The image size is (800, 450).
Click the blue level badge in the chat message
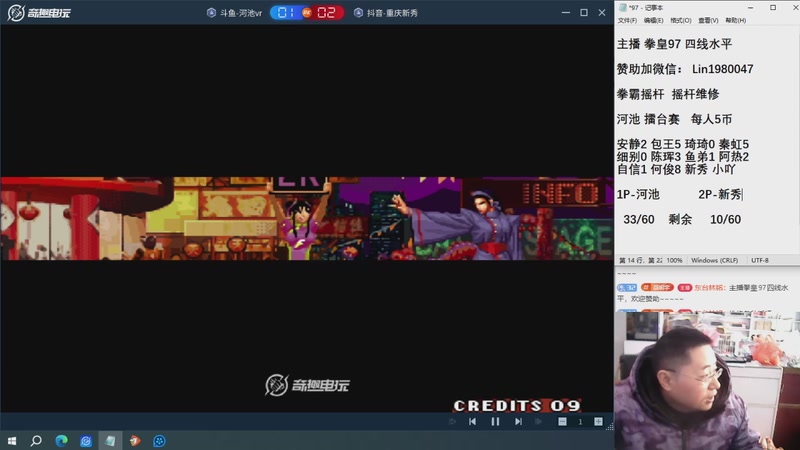tap(627, 288)
